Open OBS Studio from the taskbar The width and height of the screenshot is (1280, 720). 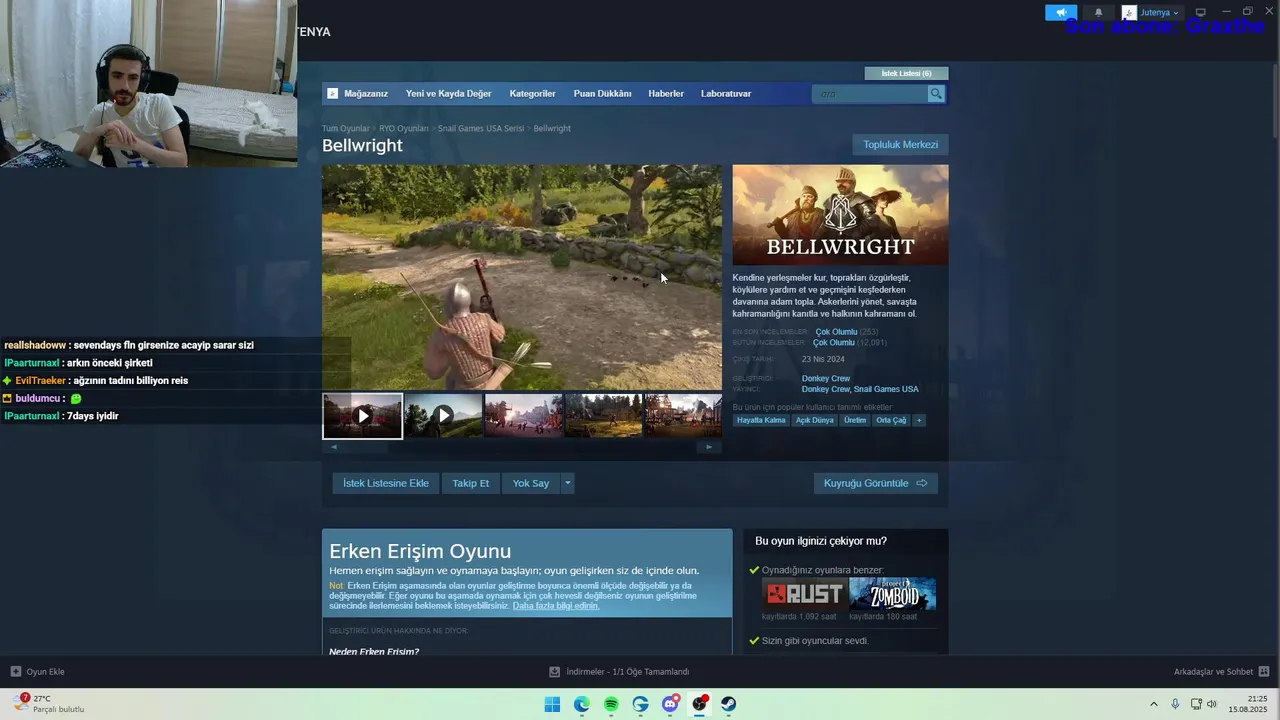(700, 704)
